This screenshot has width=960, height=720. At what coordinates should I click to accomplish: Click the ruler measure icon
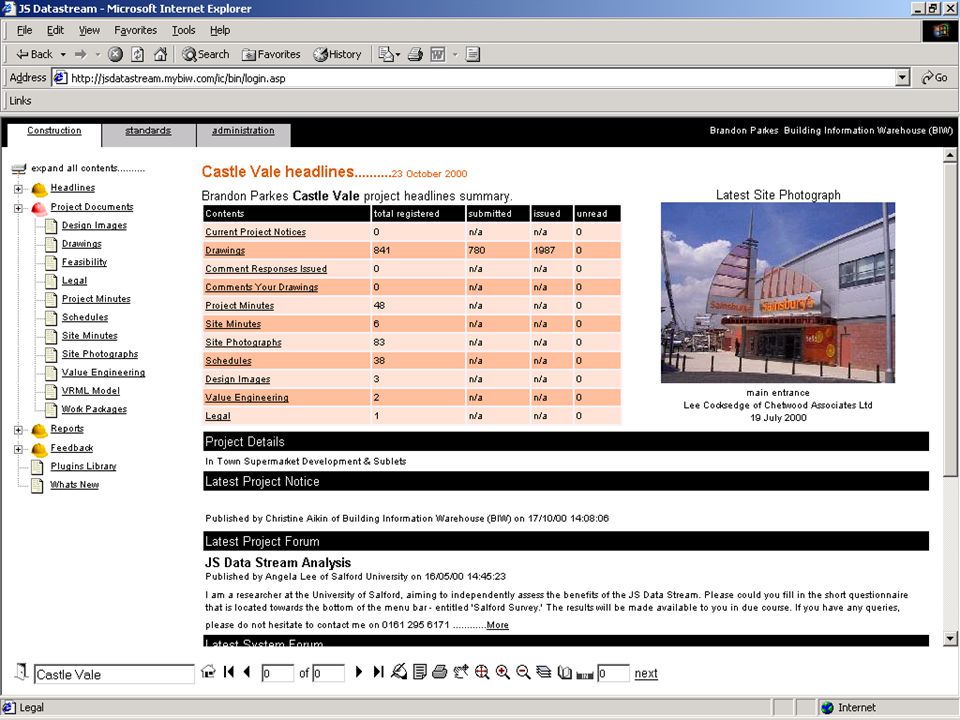coord(585,675)
